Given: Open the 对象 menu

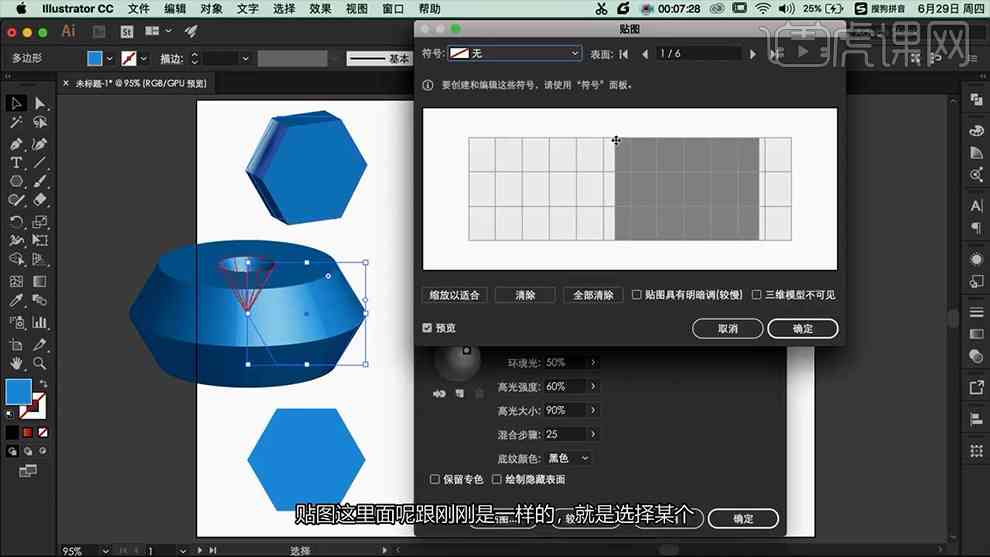Looking at the screenshot, I should [x=212, y=9].
